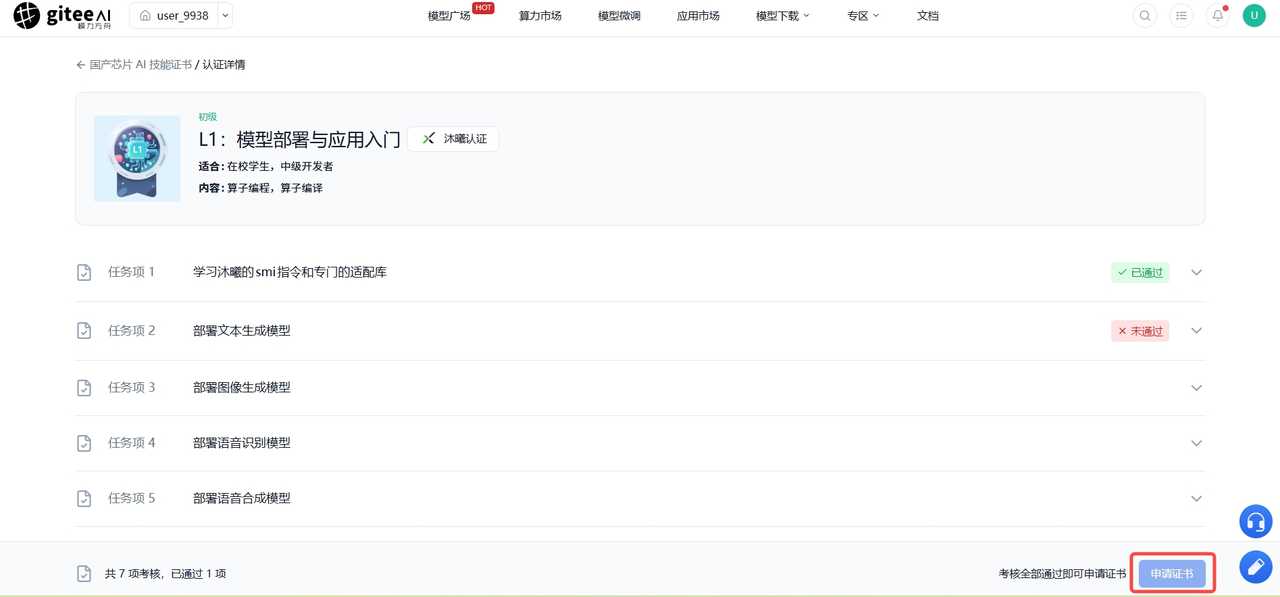Screen dimensions: 1280x597
Task: Open task 部署图像生成模型
Action: point(242,387)
